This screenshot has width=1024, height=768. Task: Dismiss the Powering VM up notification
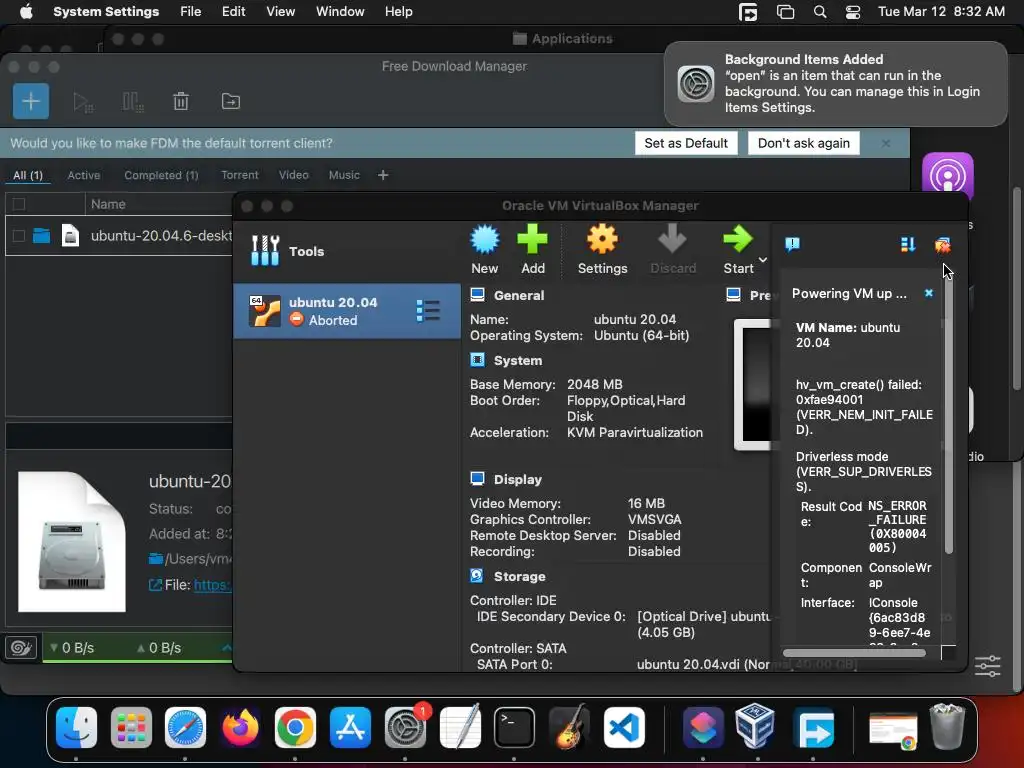tap(929, 293)
